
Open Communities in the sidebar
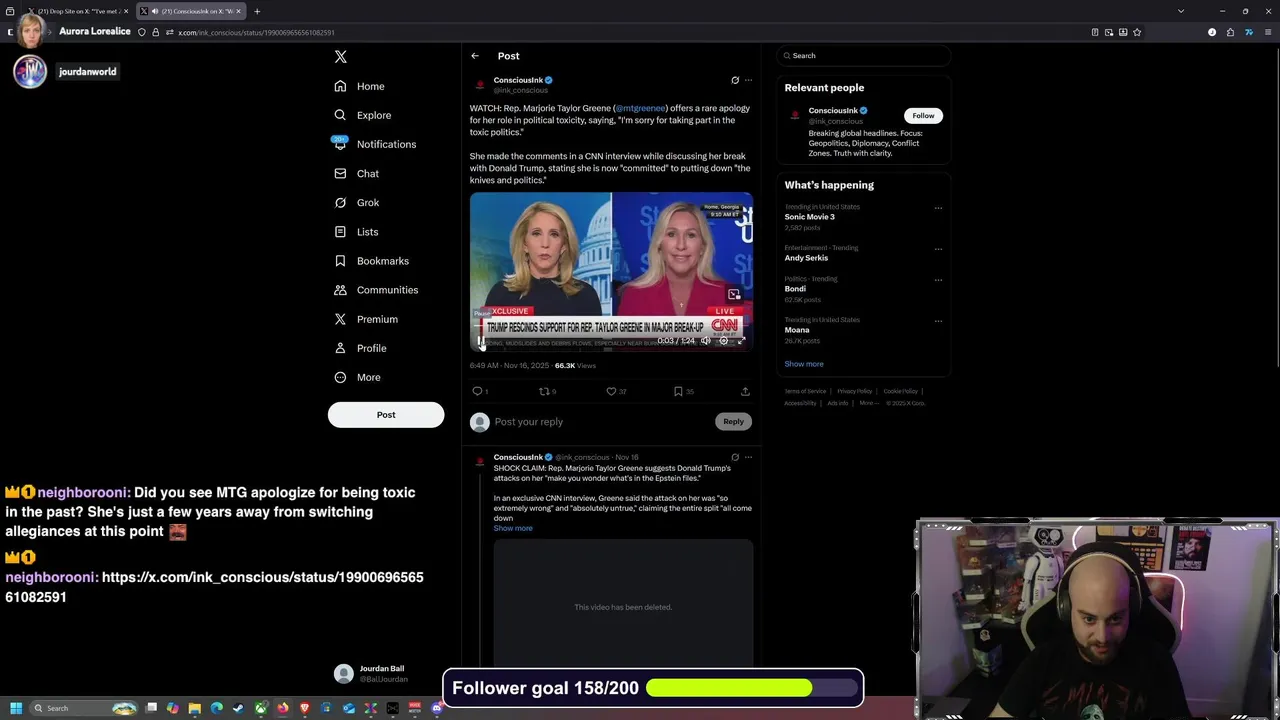pyautogui.click(x=376, y=290)
